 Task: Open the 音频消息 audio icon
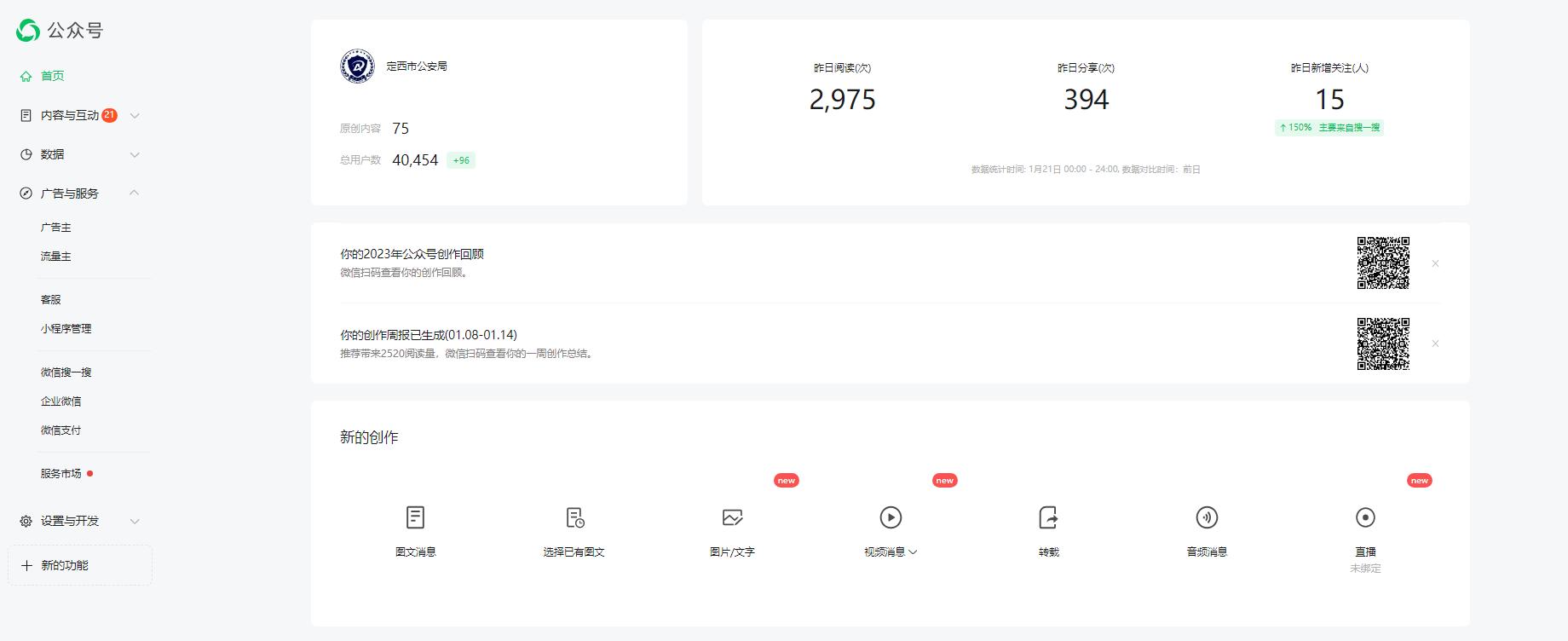(x=1207, y=517)
